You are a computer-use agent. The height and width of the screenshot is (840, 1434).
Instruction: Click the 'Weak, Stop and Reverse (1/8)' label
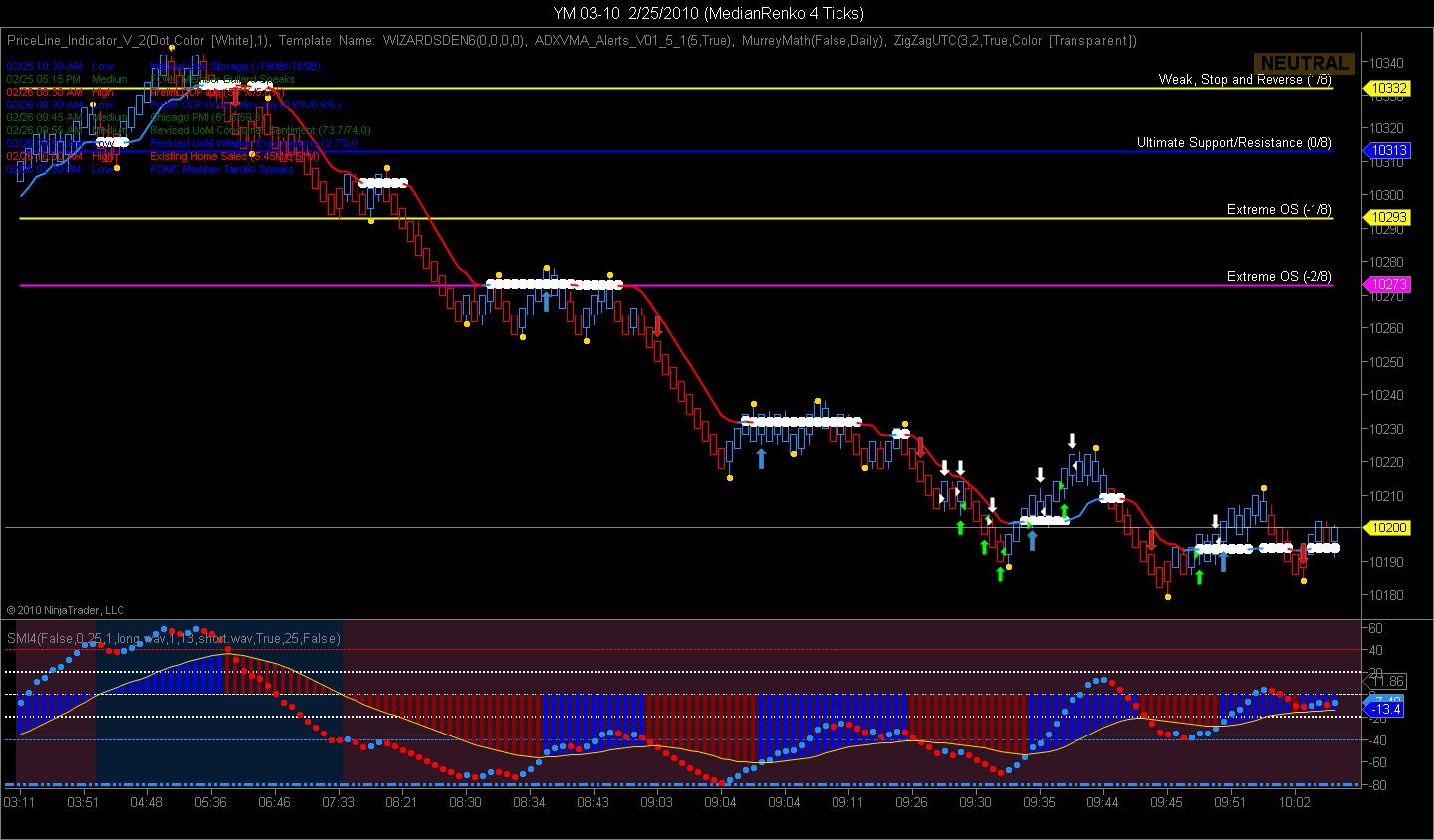[1245, 79]
